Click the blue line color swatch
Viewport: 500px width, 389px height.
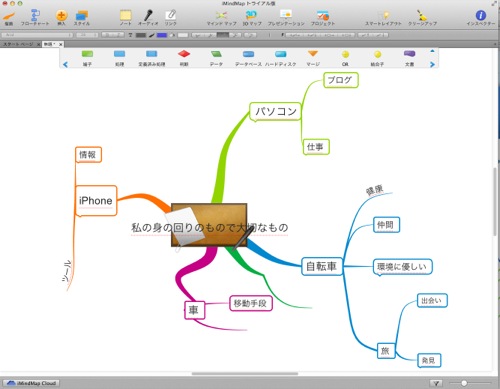tap(162, 35)
